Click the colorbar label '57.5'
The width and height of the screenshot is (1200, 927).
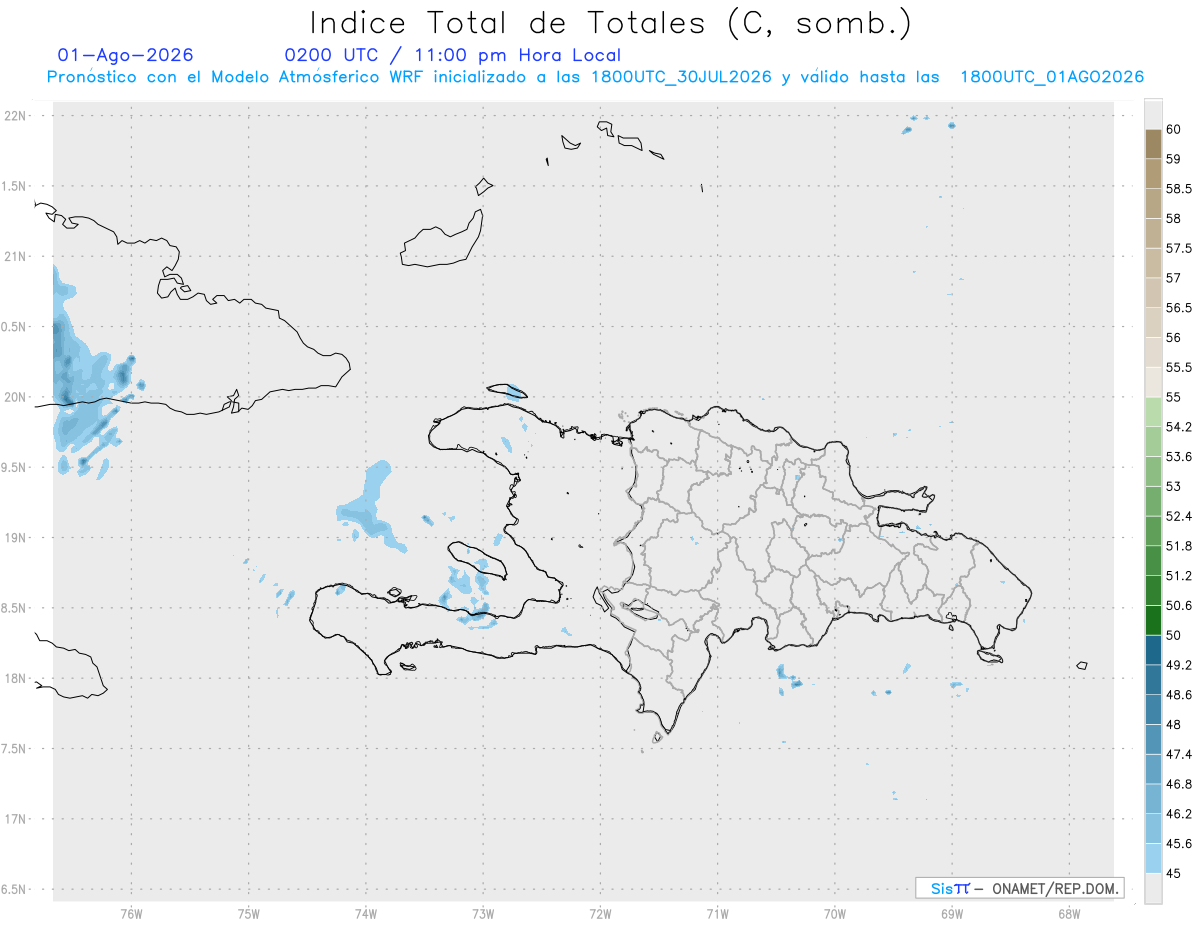tap(1179, 248)
